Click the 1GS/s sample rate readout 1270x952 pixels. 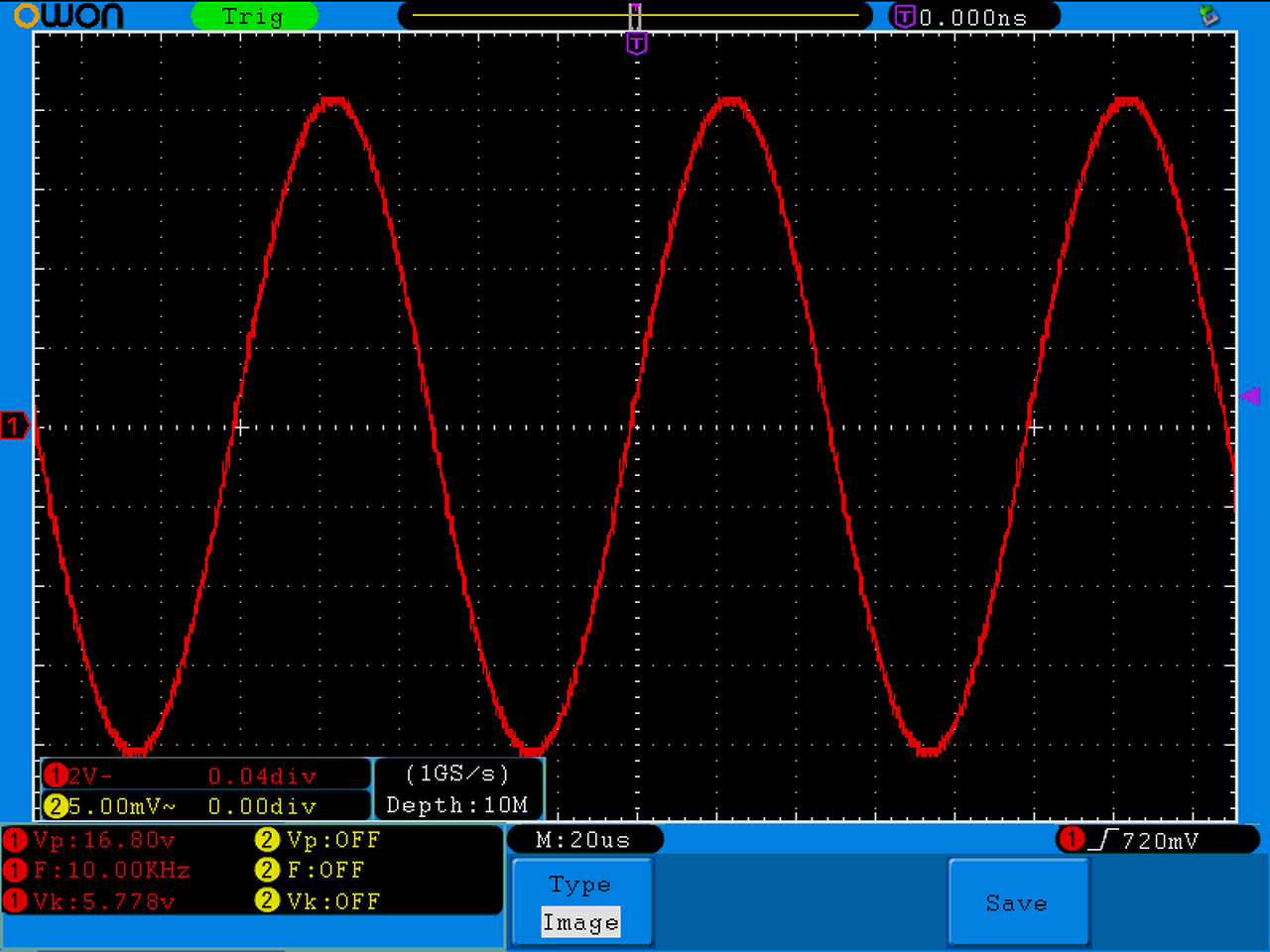[457, 773]
